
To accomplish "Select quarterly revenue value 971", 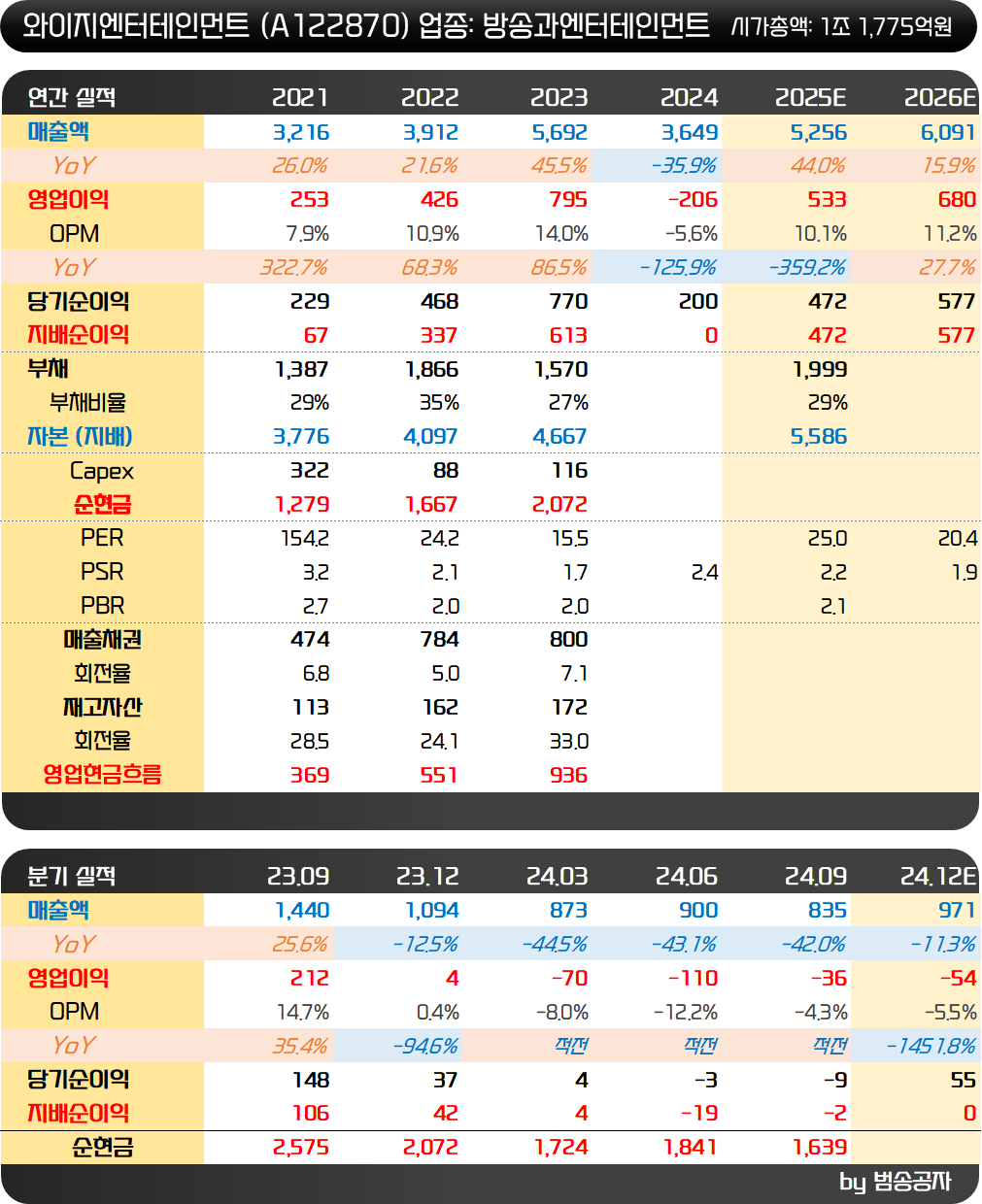I will pyautogui.click(x=958, y=911).
